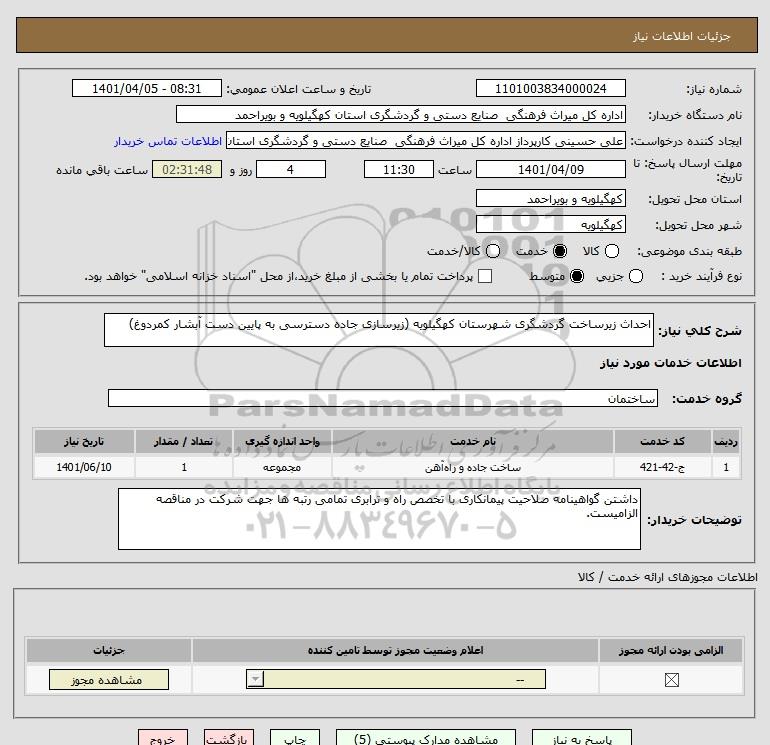Viewport: 770px width, 745px height.
Task: Click the پاسخ به نیاز button
Action: (582, 738)
